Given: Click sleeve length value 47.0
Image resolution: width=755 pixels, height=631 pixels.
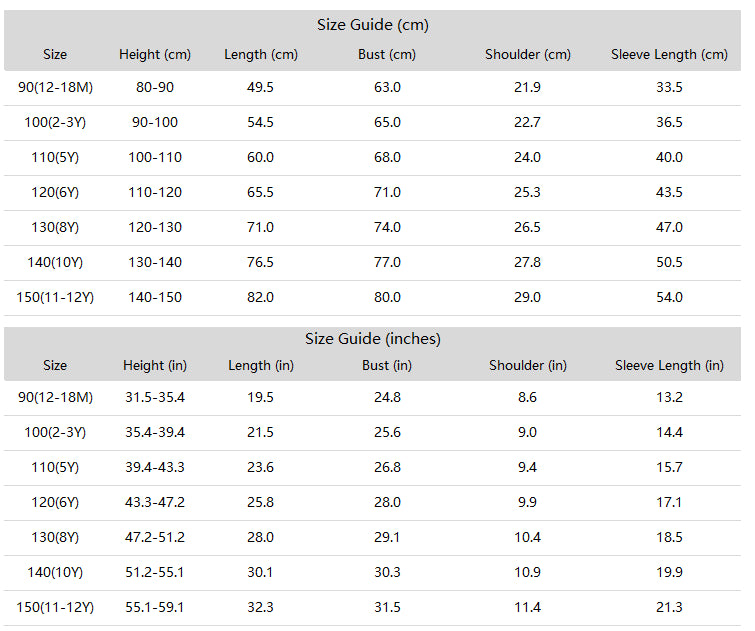Looking at the screenshot, I should point(669,227).
